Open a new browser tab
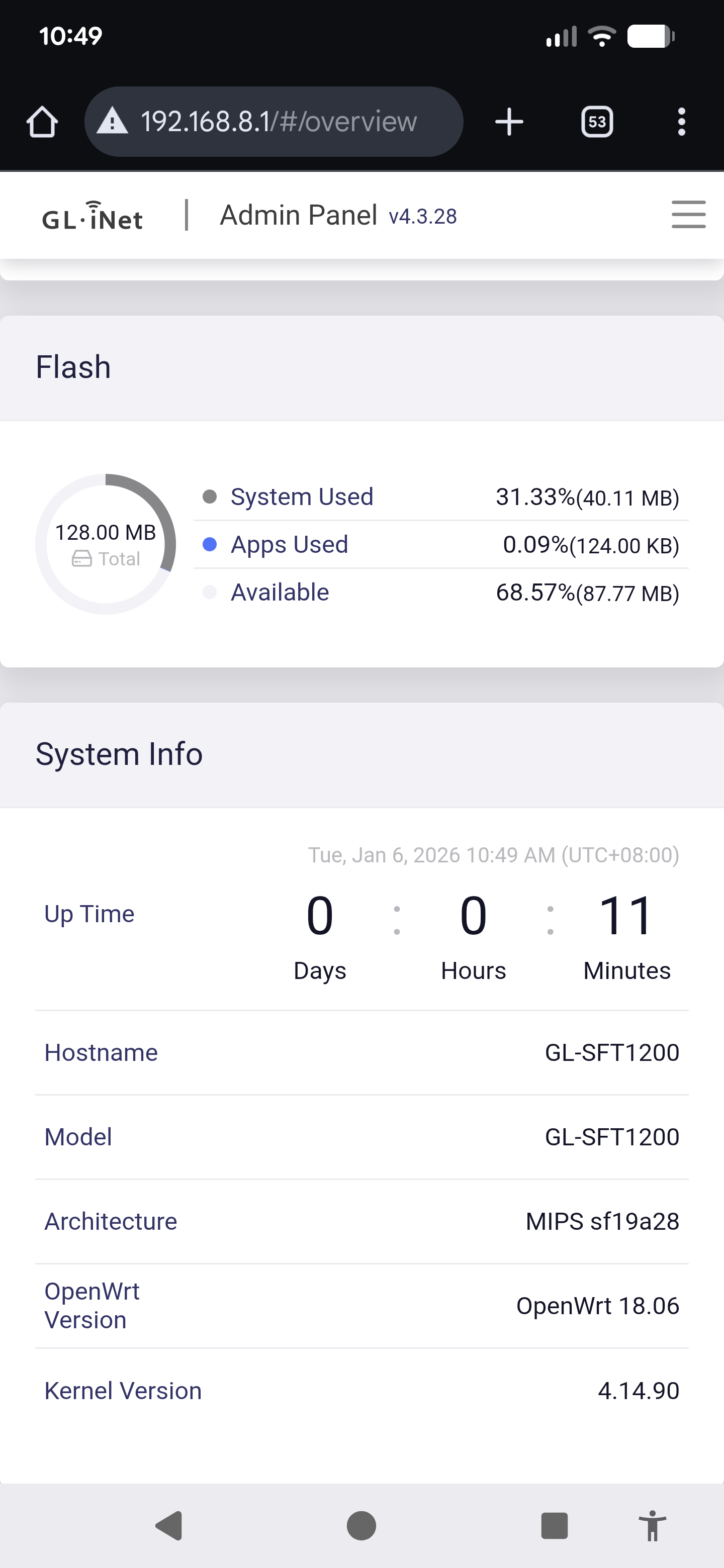Viewport: 724px width, 1568px height. (509, 122)
